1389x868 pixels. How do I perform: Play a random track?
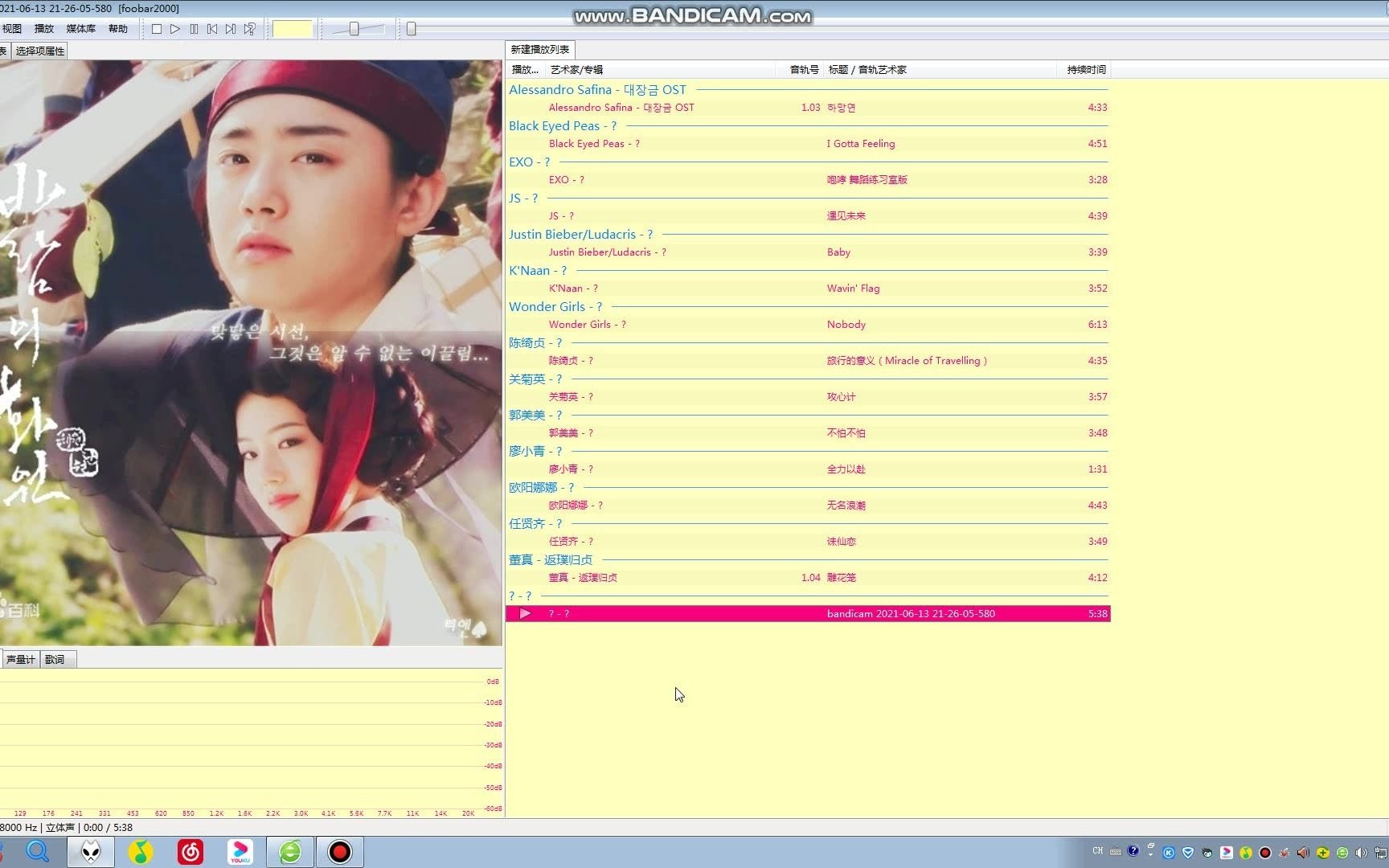(x=249, y=29)
